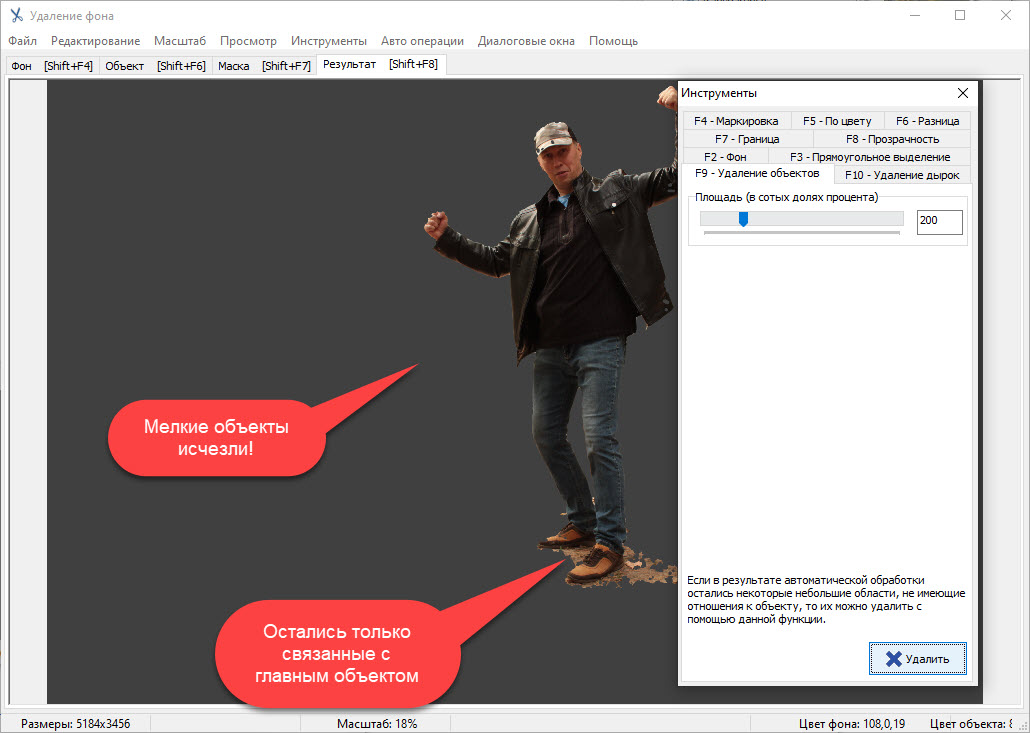Image resolution: width=1030 pixels, height=733 pixels.
Task: Click the area value field showing 200
Action: click(x=939, y=222)
